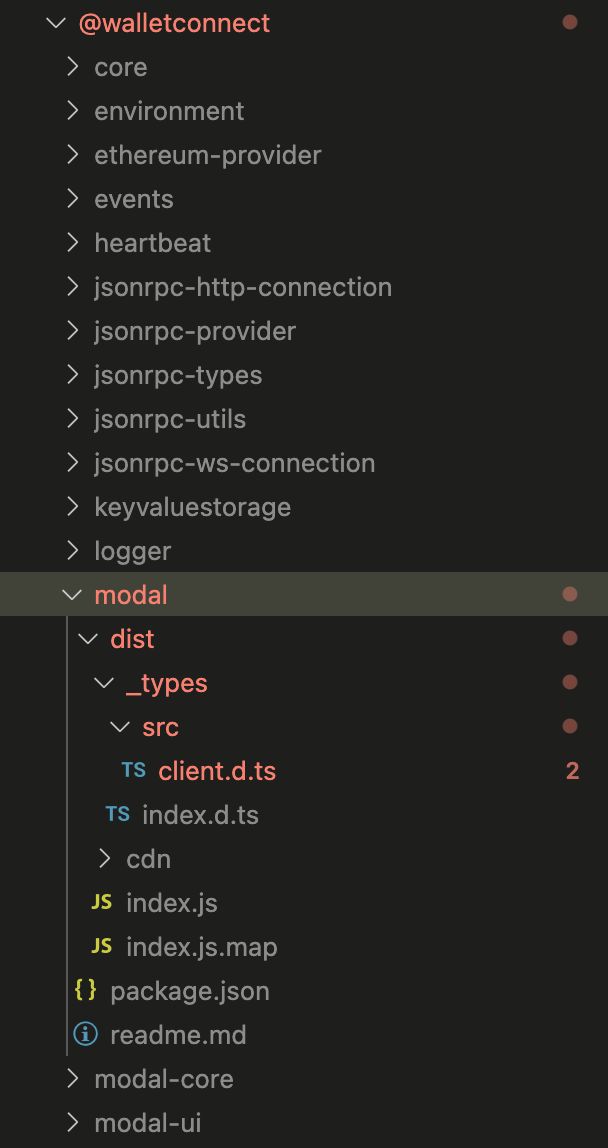
Task: Click the error dot on the @walletconnect row
Action: click(x=570, y=22)
